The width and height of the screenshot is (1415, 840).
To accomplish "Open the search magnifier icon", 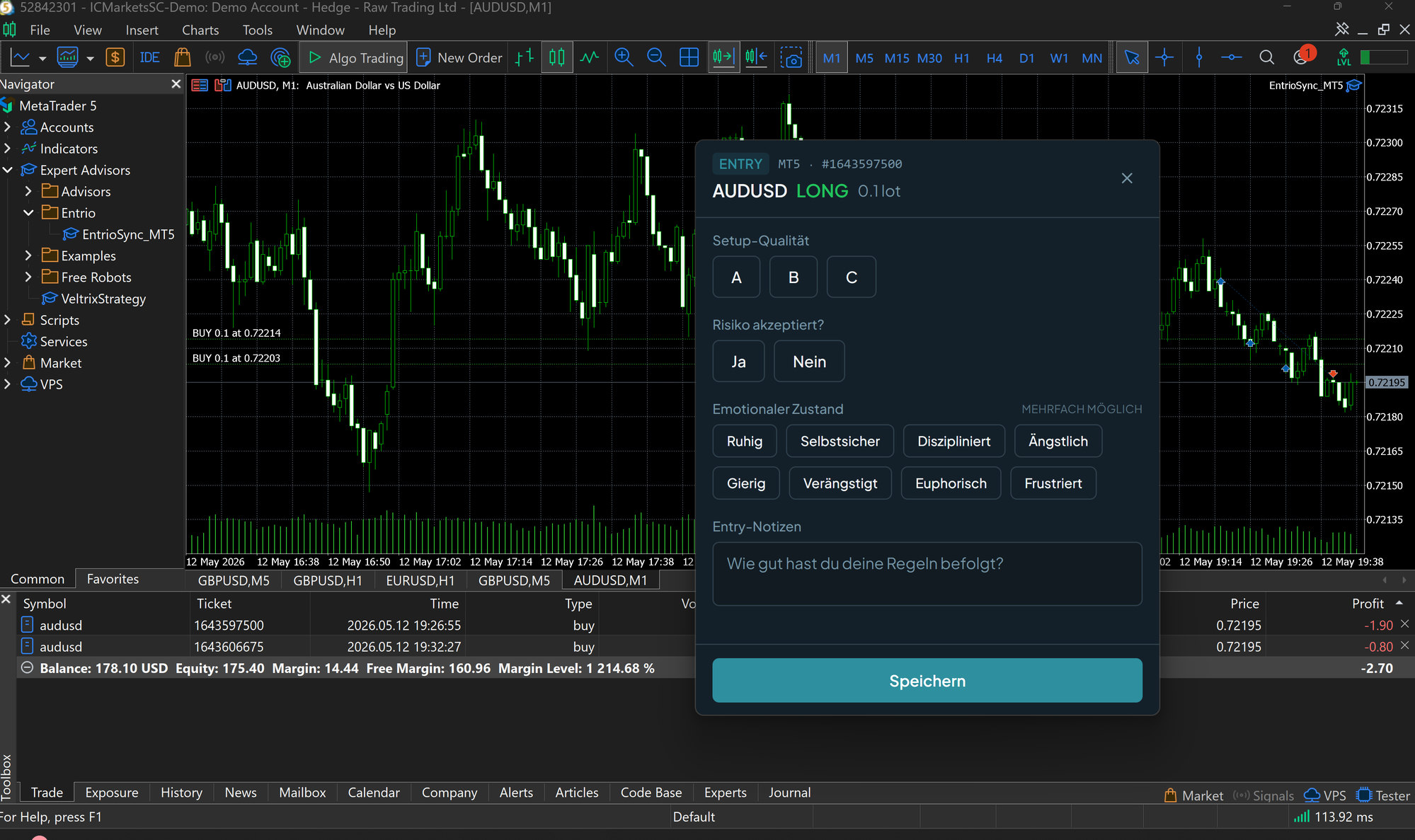I will 1267,57.
